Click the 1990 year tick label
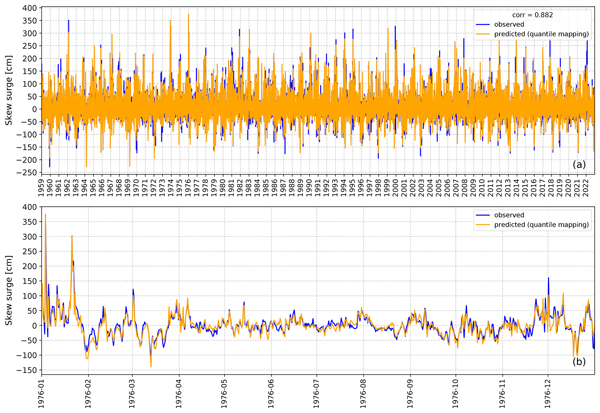This screenshot has width=600, height=413. [x=309, y=187]
